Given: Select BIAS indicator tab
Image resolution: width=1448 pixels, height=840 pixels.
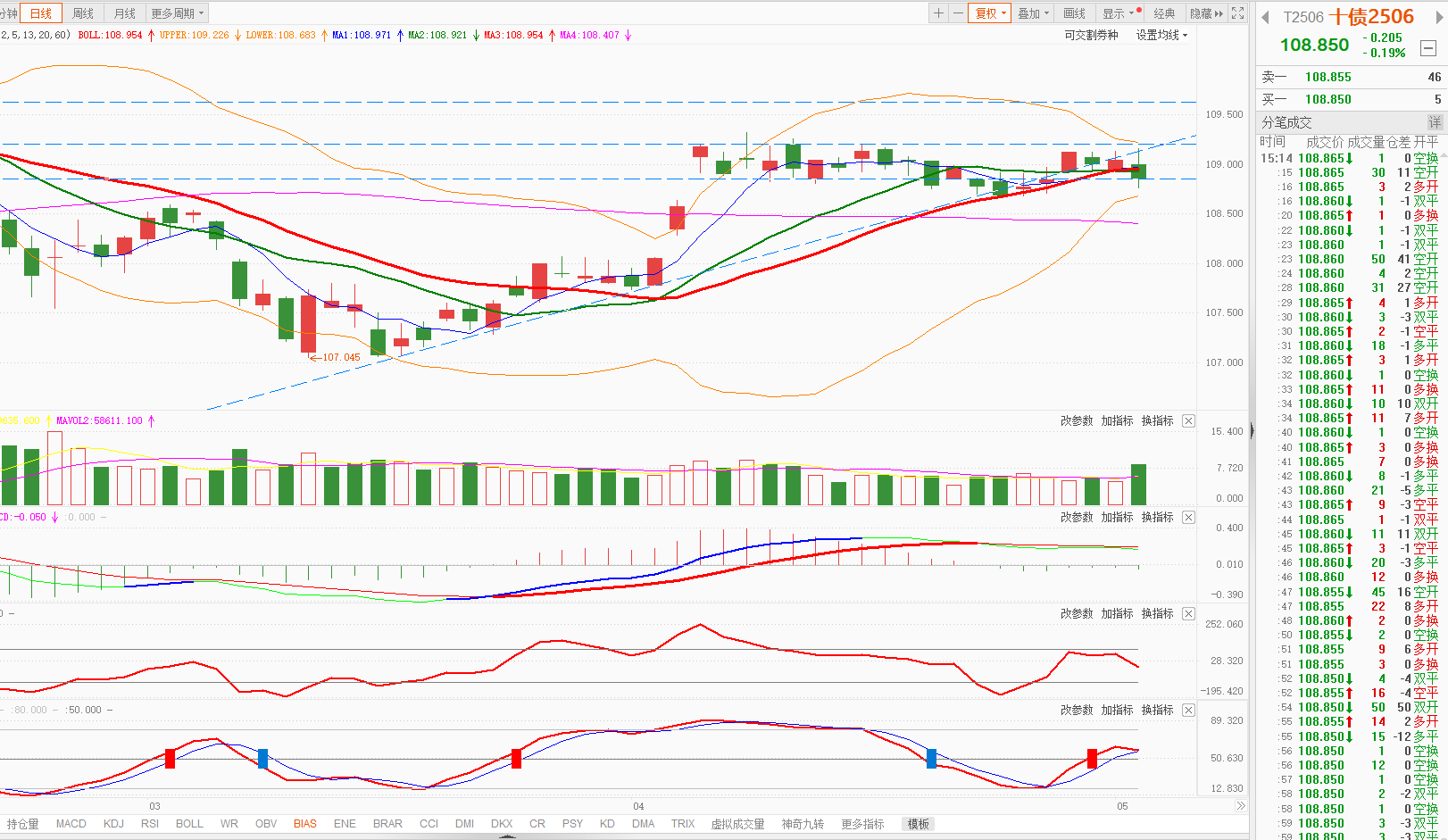Looking at the screenshot, I should pyautogui.click(x=305, y=824).
